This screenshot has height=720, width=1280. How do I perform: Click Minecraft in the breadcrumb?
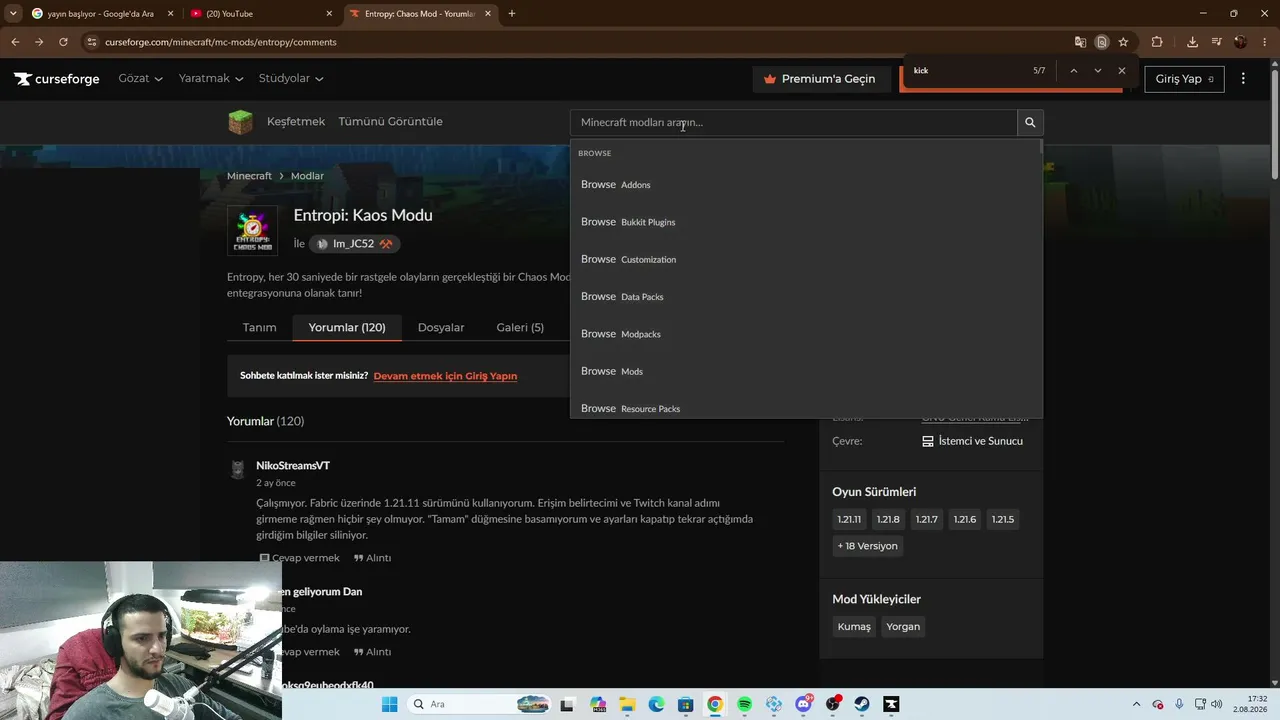(x=249, y=176)
